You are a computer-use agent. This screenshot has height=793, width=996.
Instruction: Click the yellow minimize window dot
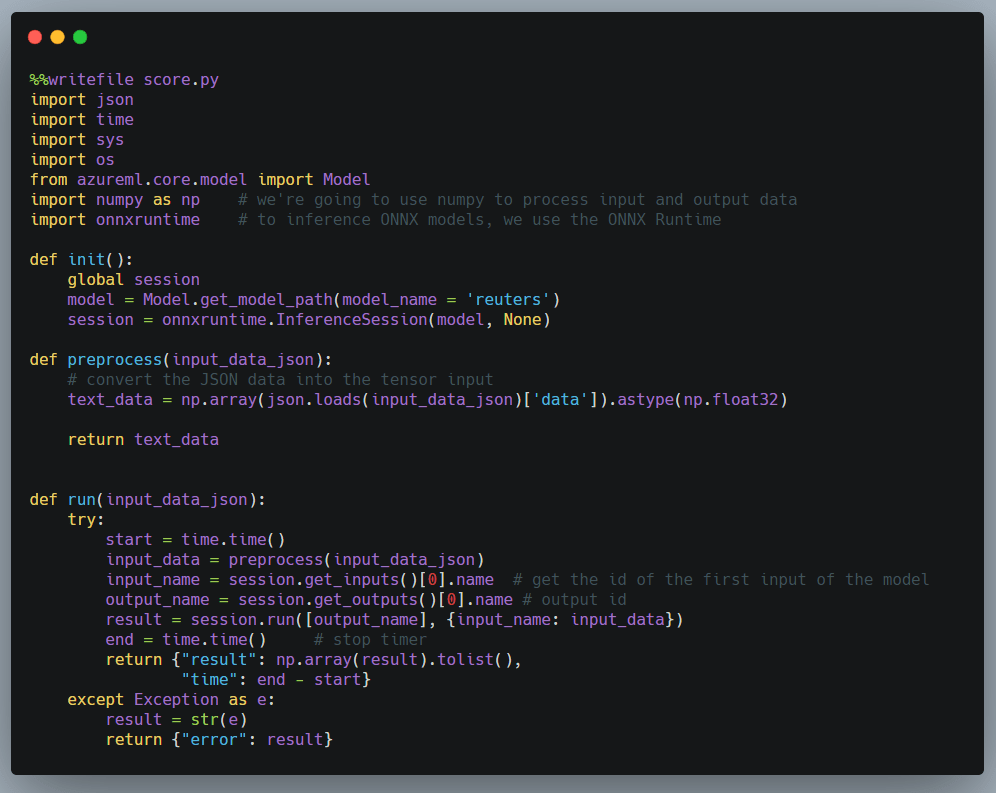point(57,37)
